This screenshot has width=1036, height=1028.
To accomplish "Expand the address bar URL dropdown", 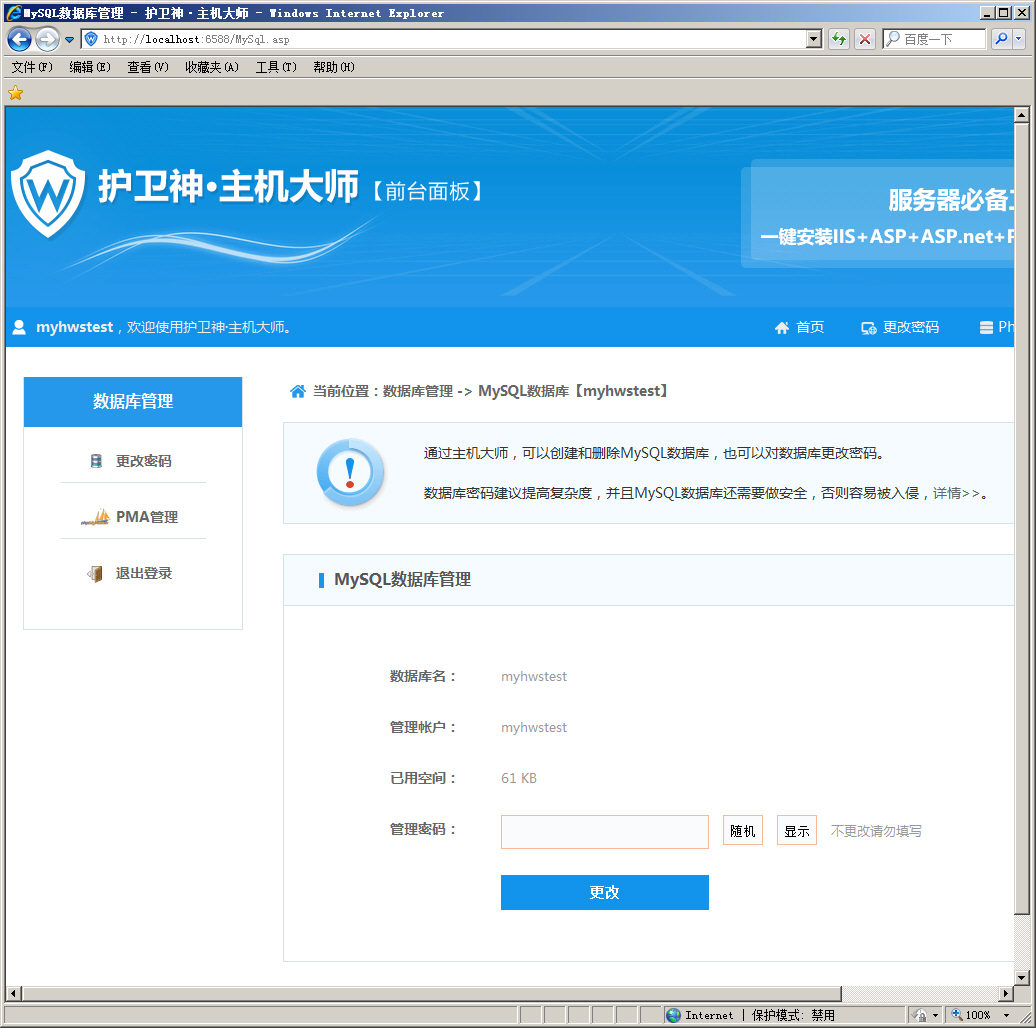I will click(813, 39).
